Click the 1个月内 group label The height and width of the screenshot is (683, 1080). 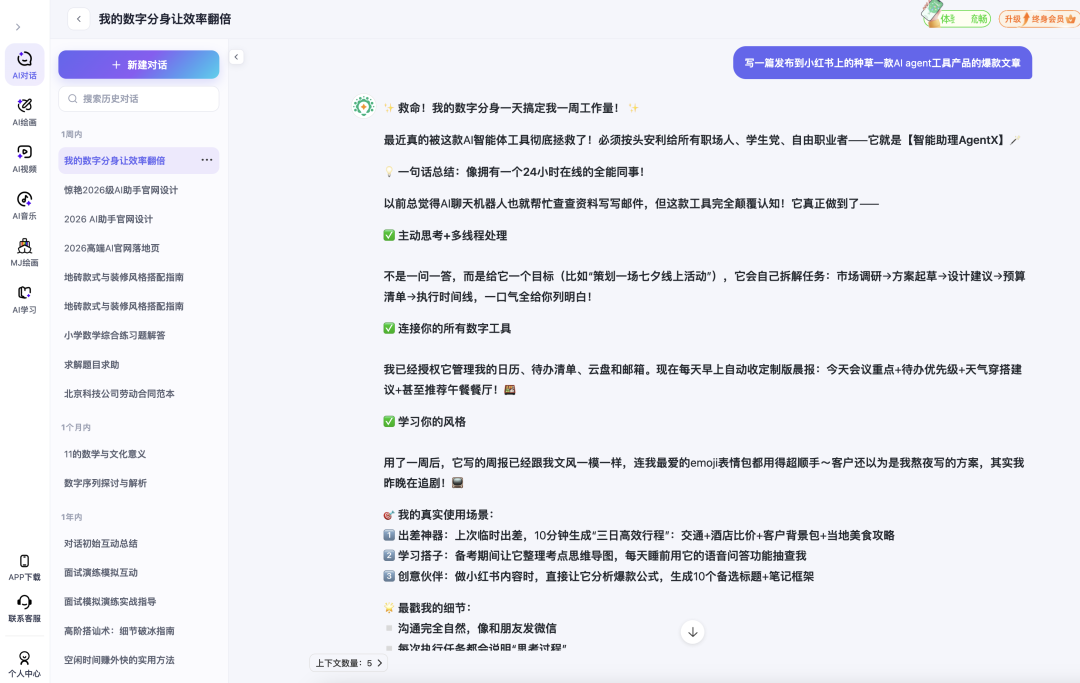[x=76, y=428]
